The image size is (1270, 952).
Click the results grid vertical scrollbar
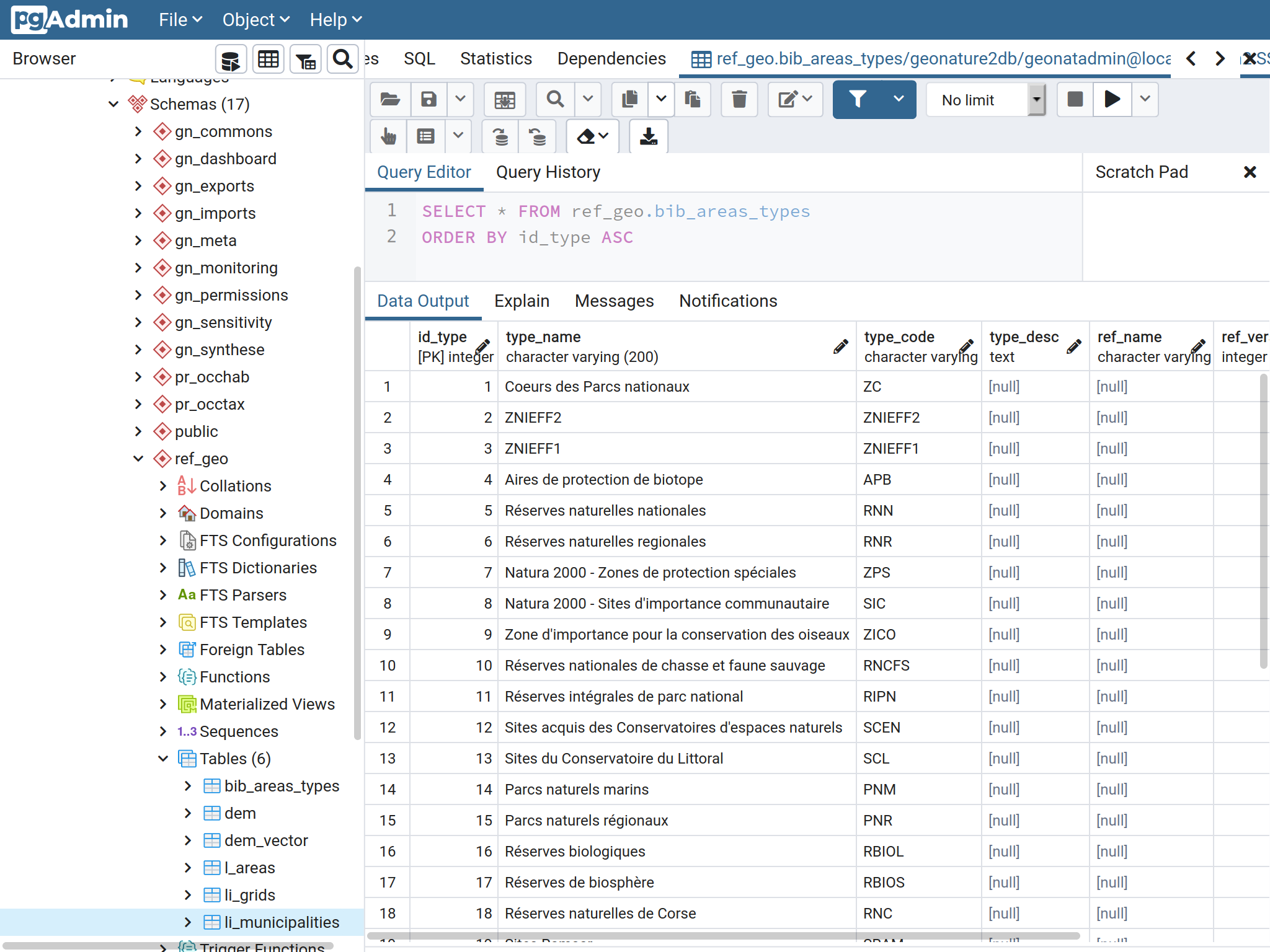(1263, 521)
